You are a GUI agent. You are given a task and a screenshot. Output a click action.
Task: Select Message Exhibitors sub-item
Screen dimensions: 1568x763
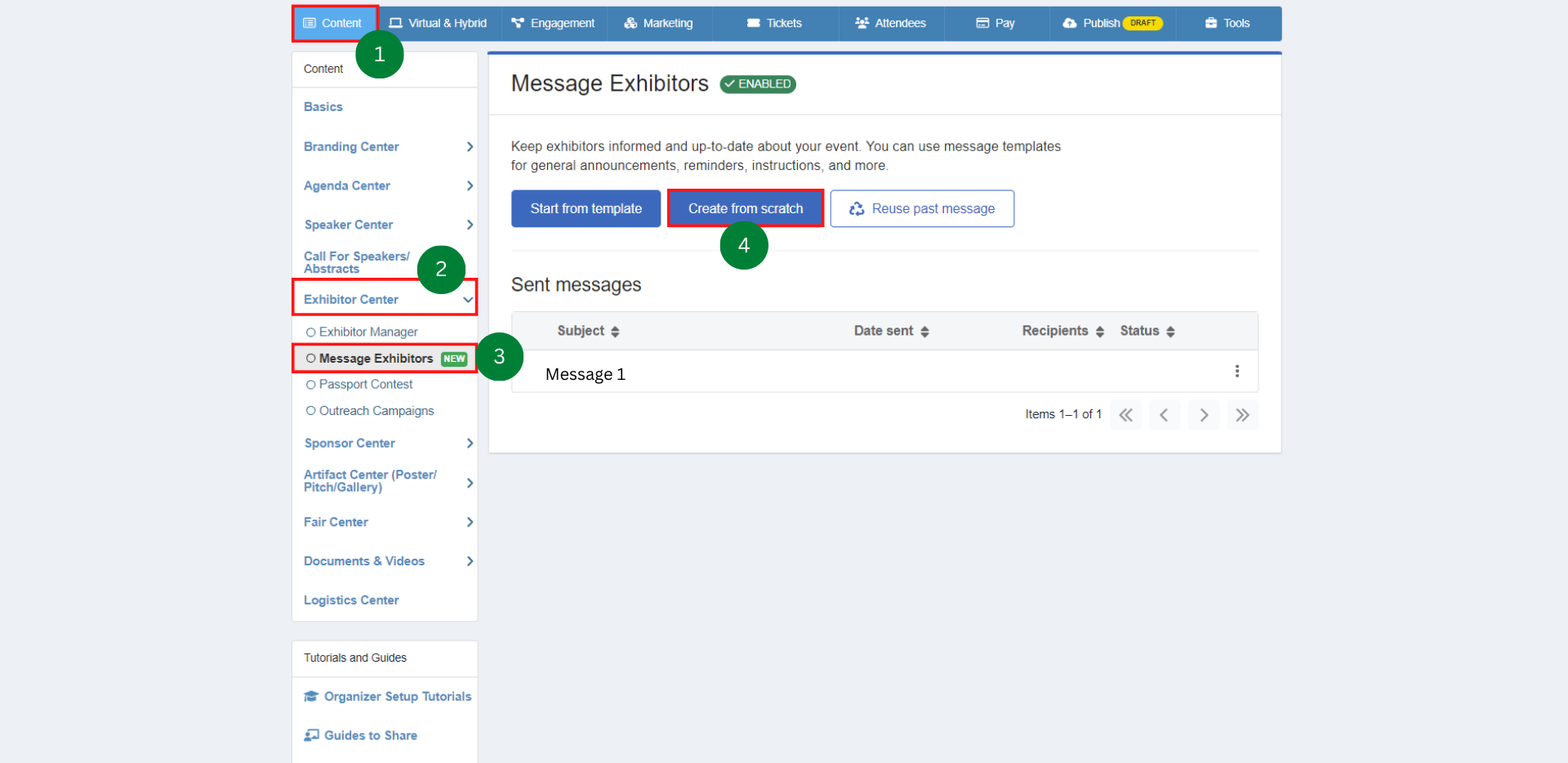click(376, 359)
